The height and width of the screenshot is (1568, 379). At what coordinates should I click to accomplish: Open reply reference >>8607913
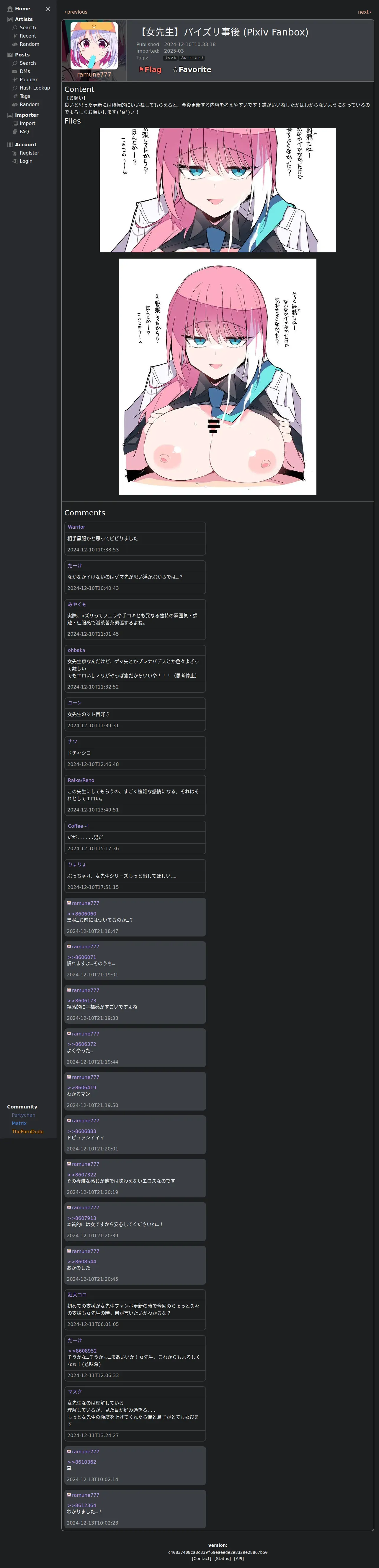pos(81,1218)
